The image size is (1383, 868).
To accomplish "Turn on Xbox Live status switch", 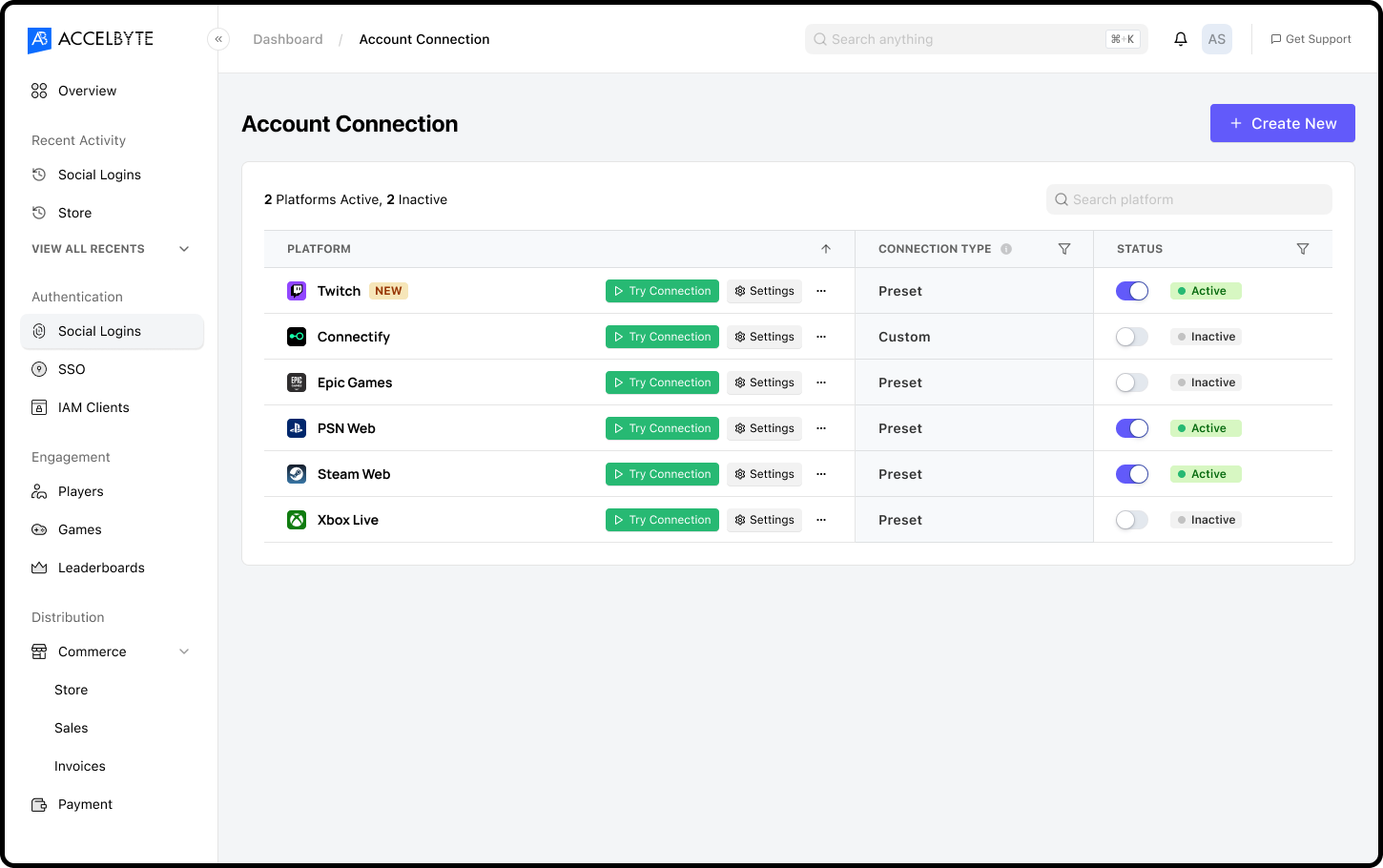I will [1132, 520].
